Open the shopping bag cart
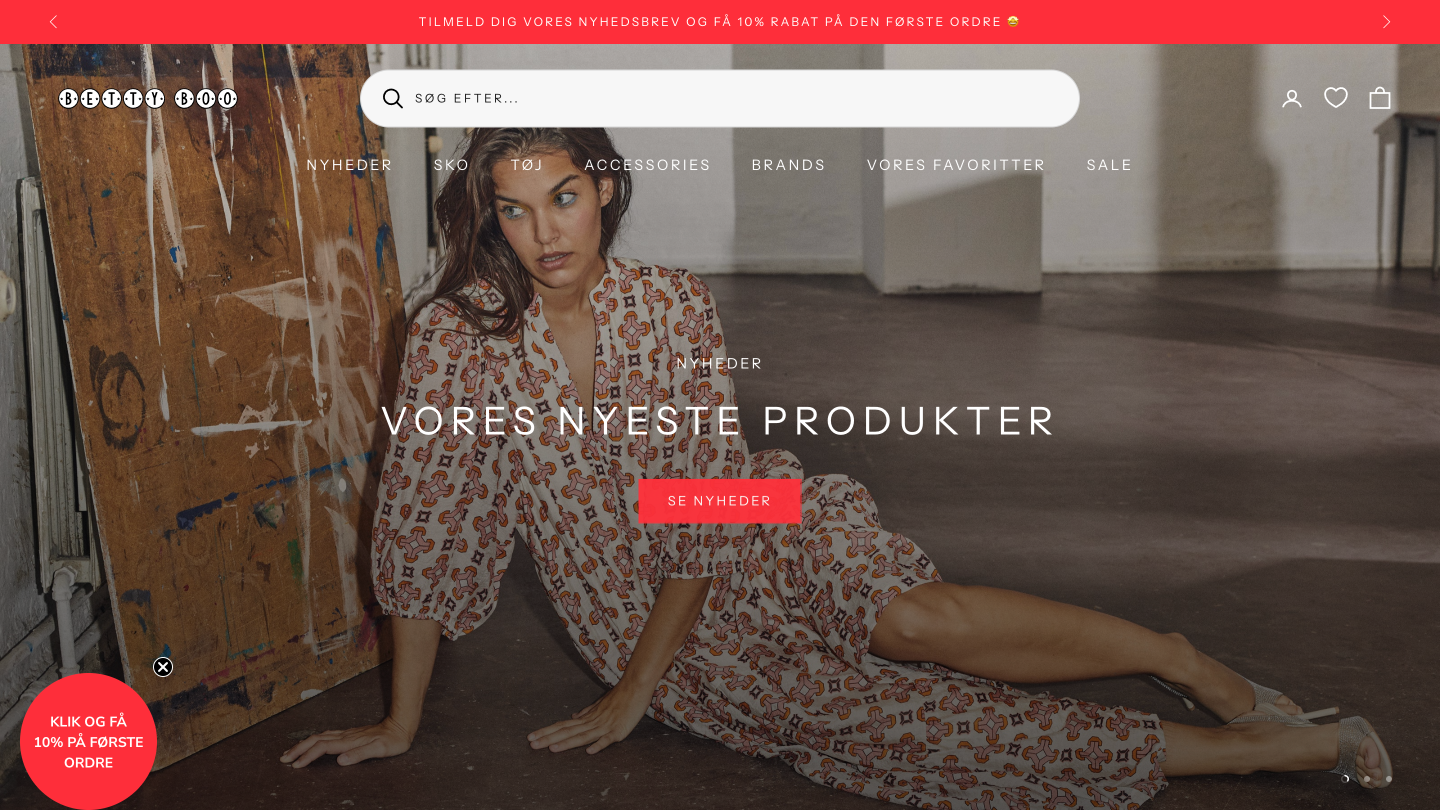Image resolution: width=1440 pixels, height=810 pixels. pos(1380,98)
